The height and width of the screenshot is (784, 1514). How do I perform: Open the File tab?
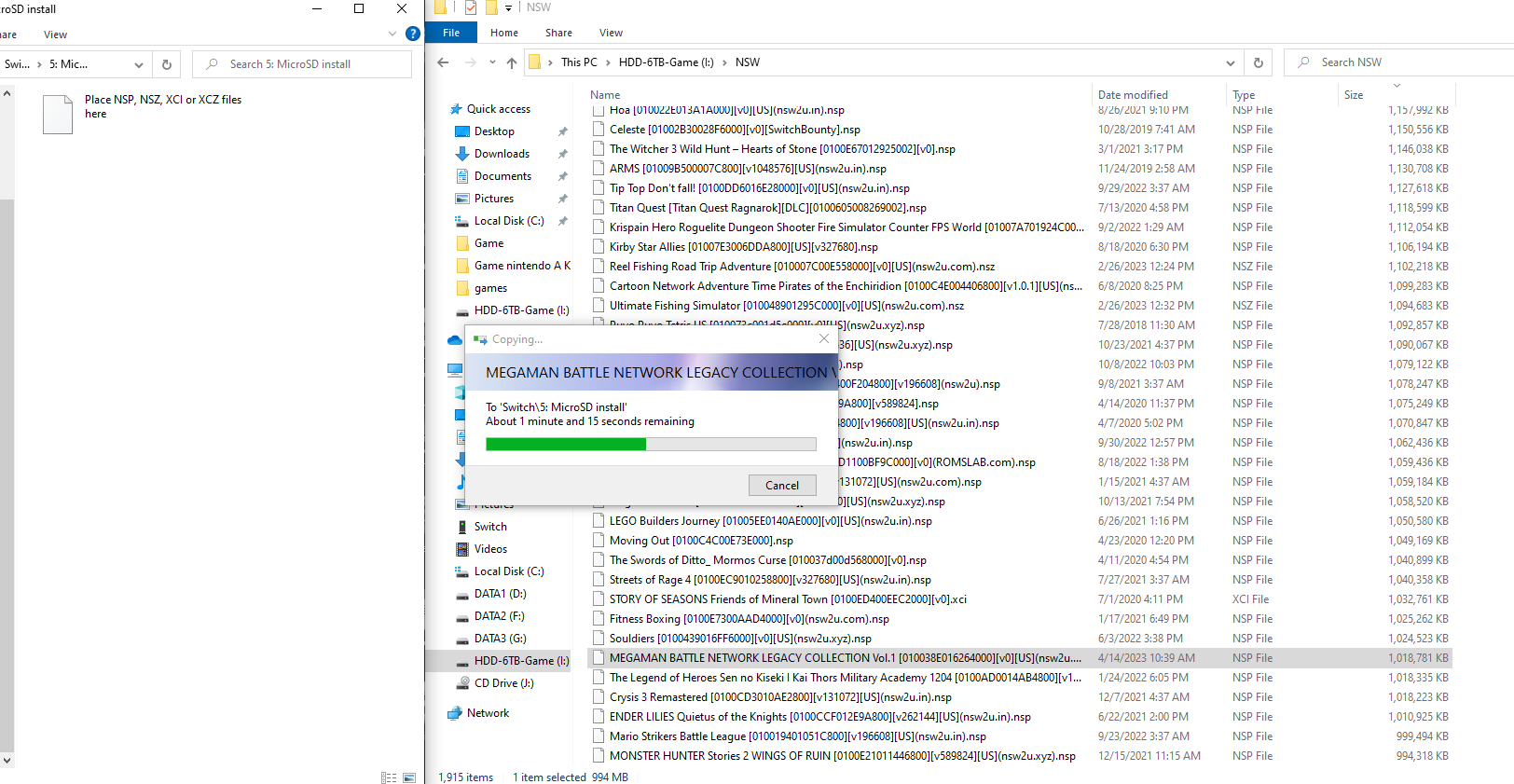point(451,33)
